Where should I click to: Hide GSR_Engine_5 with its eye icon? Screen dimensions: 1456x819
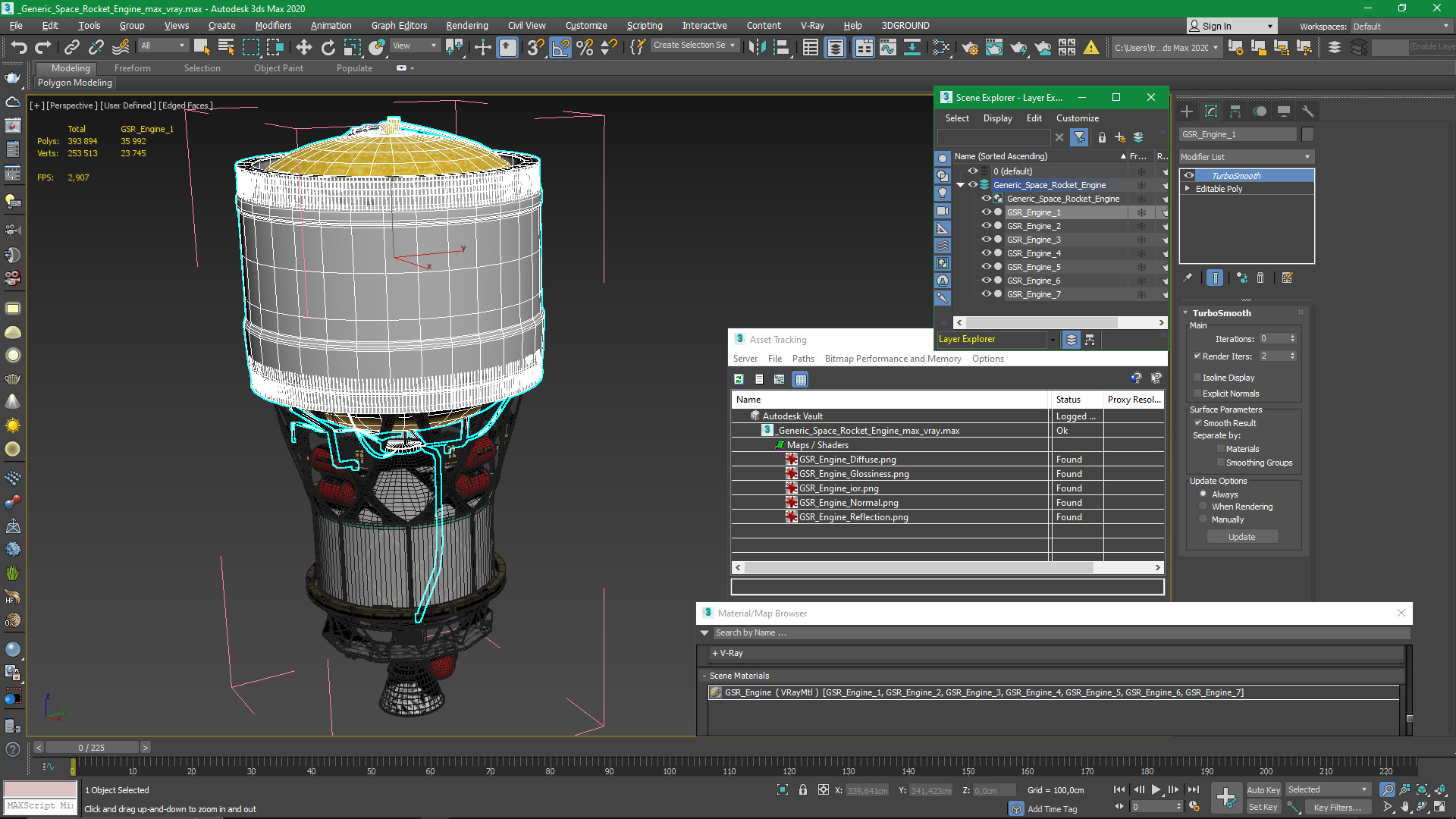(987, 267)
